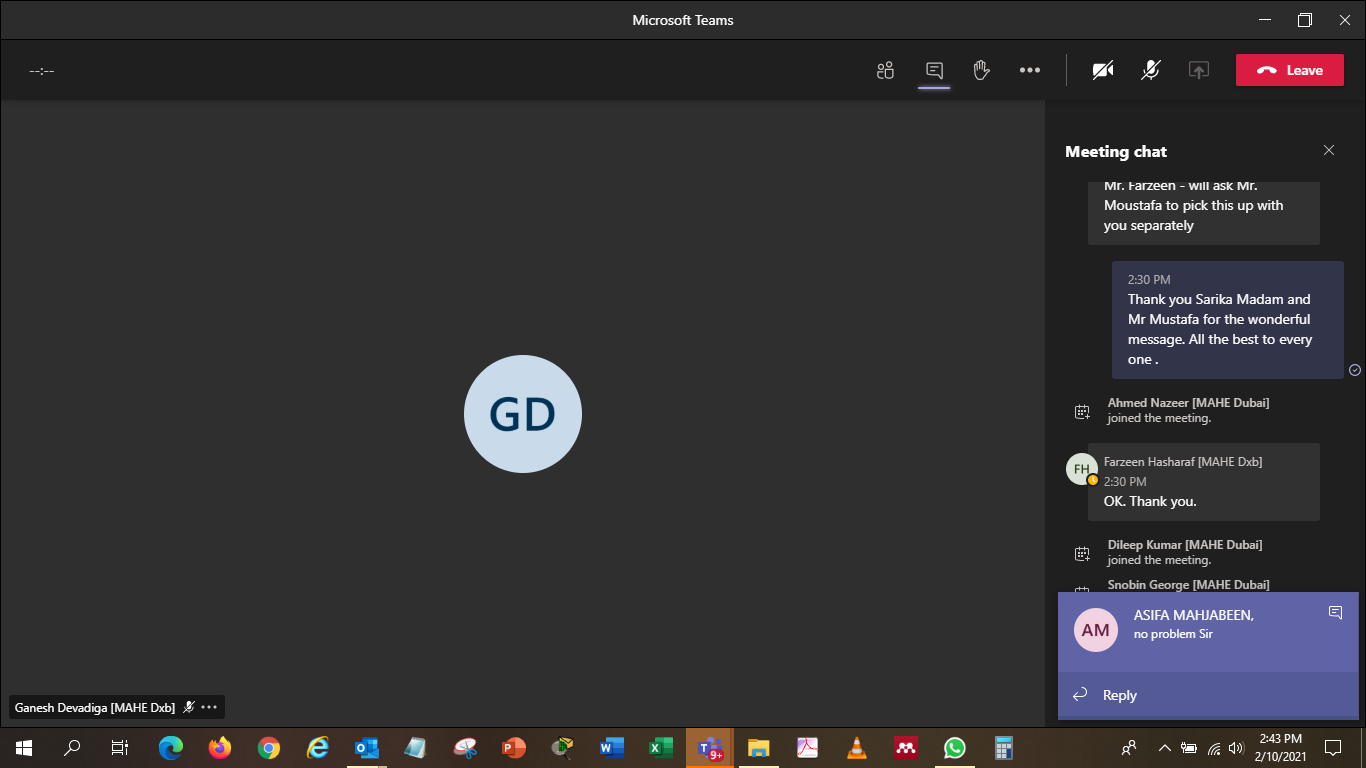Image resolution: width=1366 pixels, height=768 pixels.
Task: Open the meeting chat panel icon
Action: [x=933, y=70]
